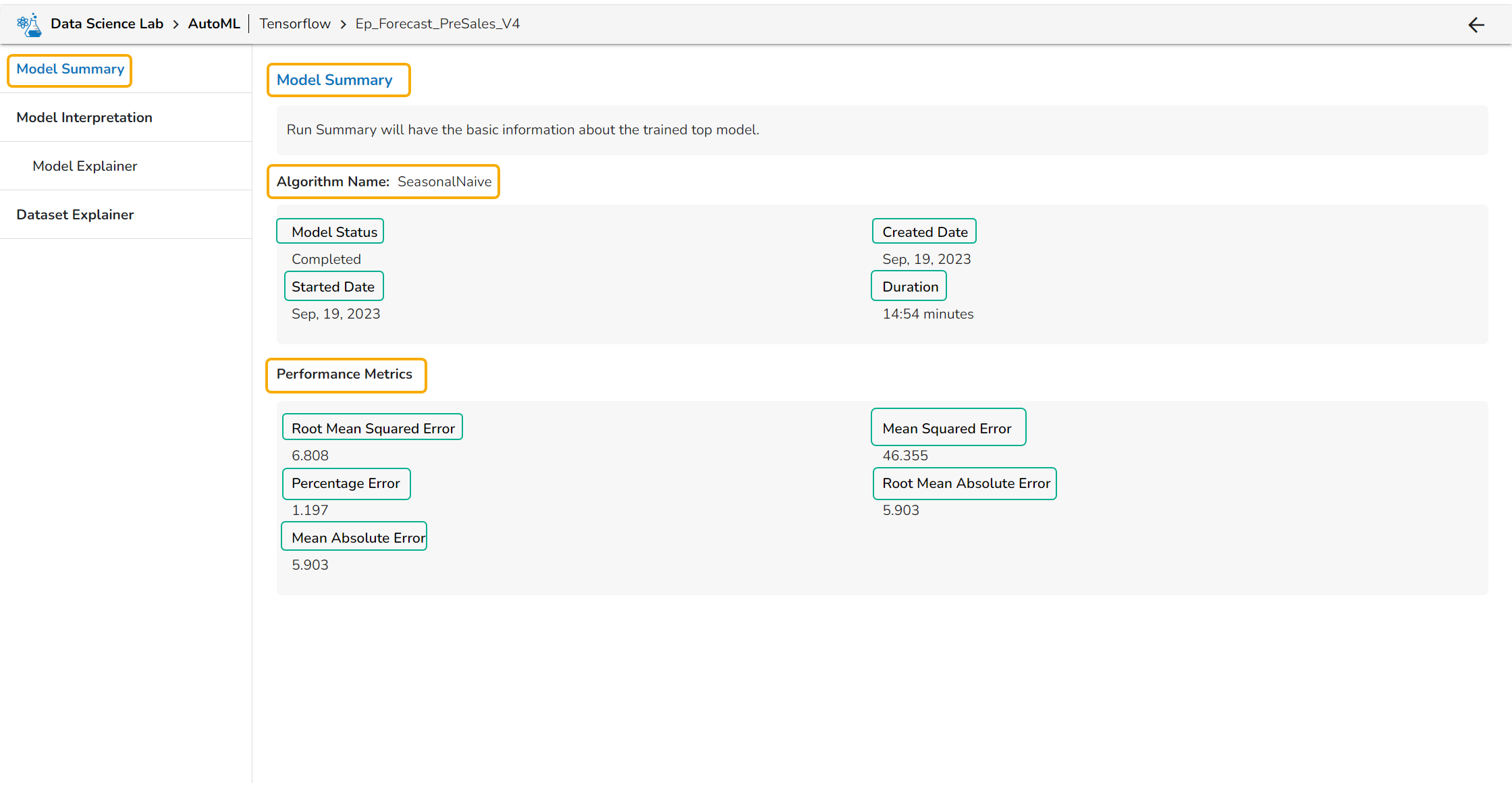The image size is (1512, 787).
Task: Click the Data Science Lab flask icon
Action: coord(30,23)
